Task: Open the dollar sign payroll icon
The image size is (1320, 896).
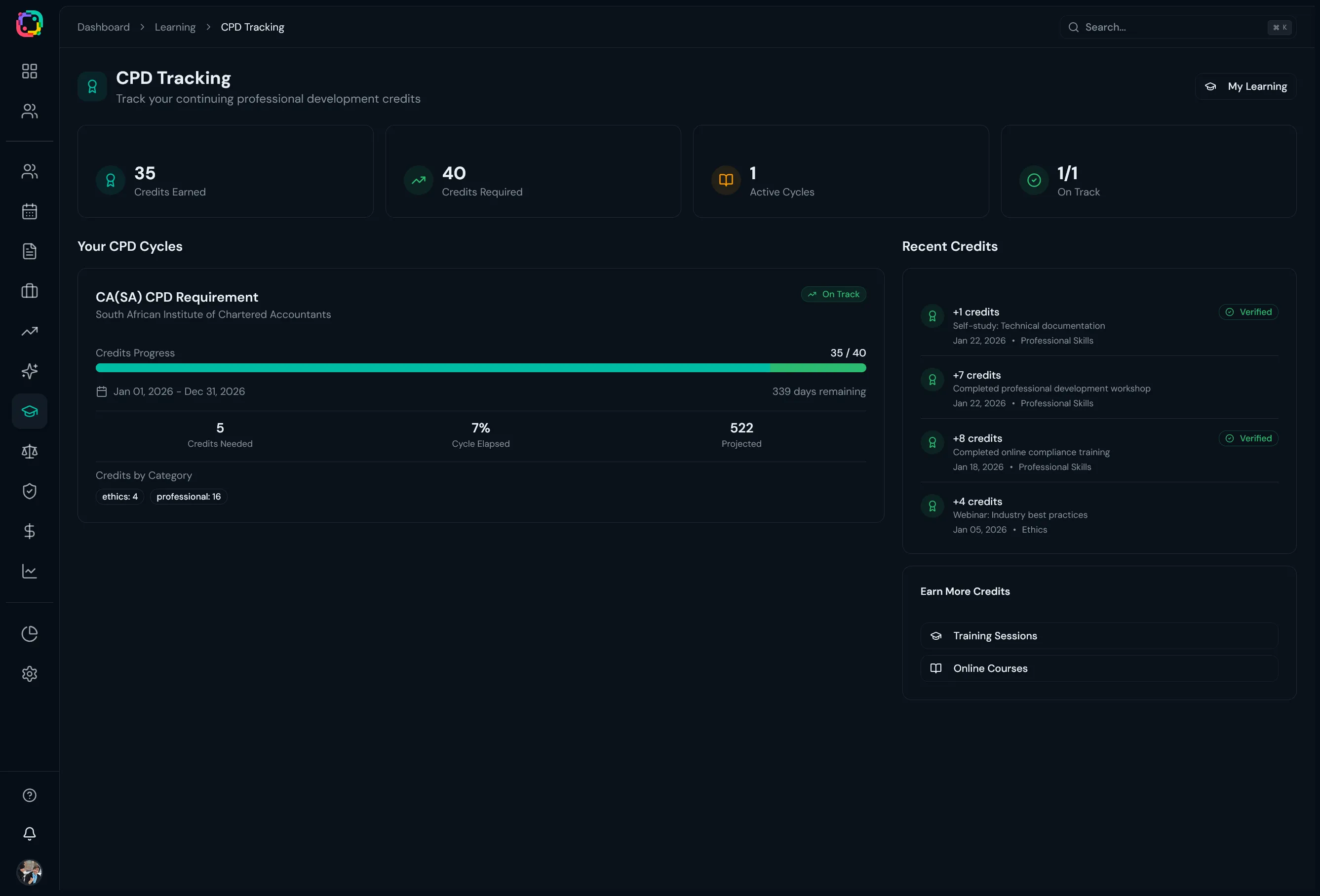Action: (30, 531)
